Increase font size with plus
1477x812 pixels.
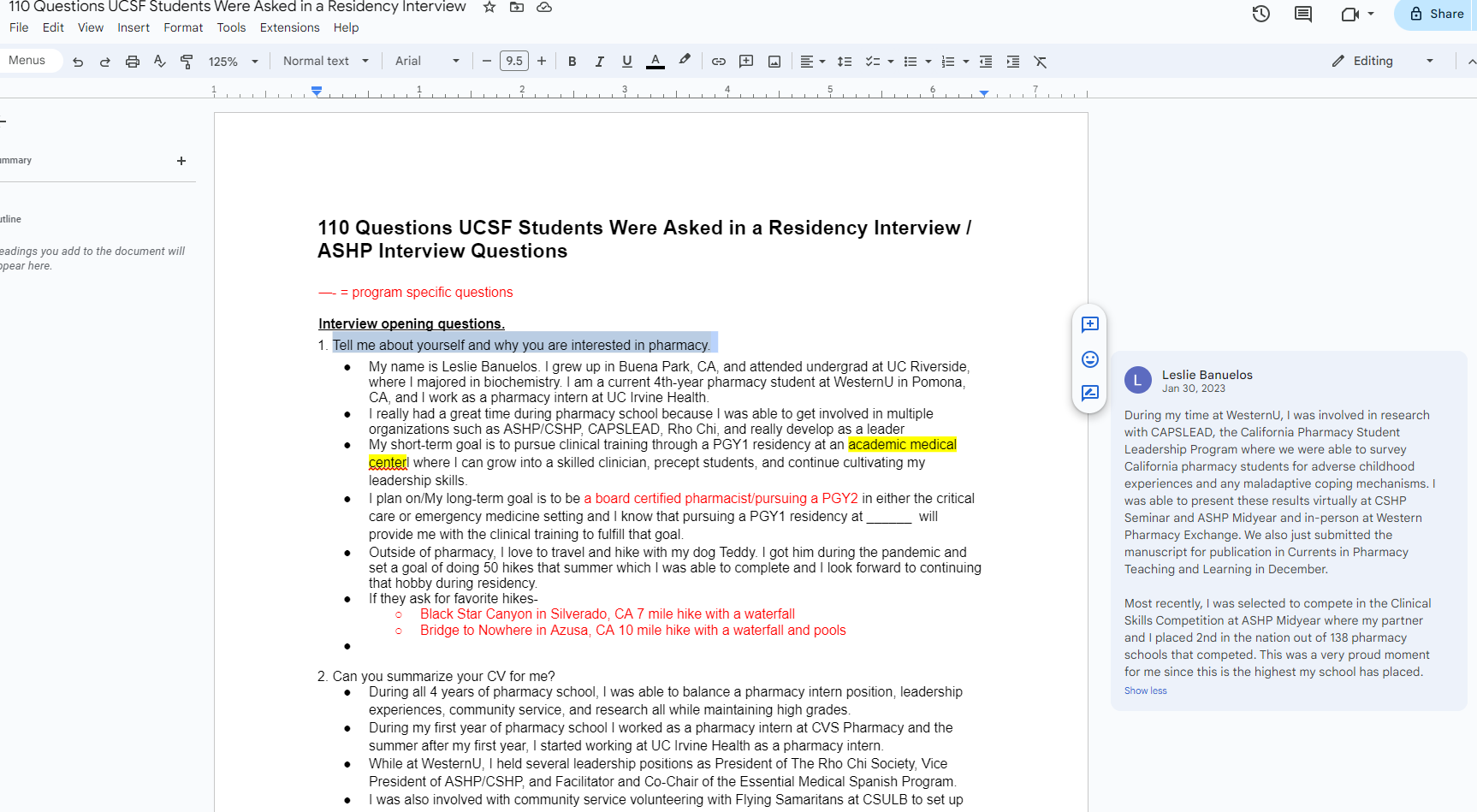[542, 61]
